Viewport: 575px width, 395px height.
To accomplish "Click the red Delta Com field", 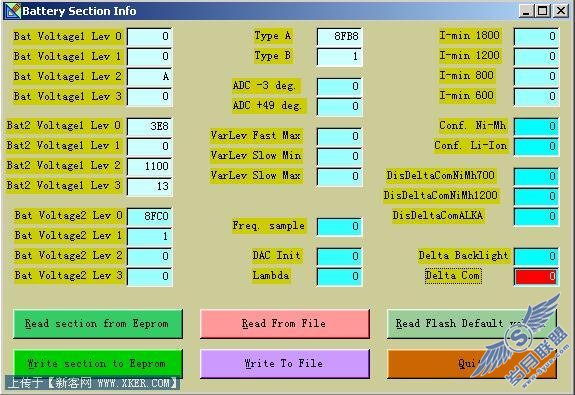I will tap(536, 277).
